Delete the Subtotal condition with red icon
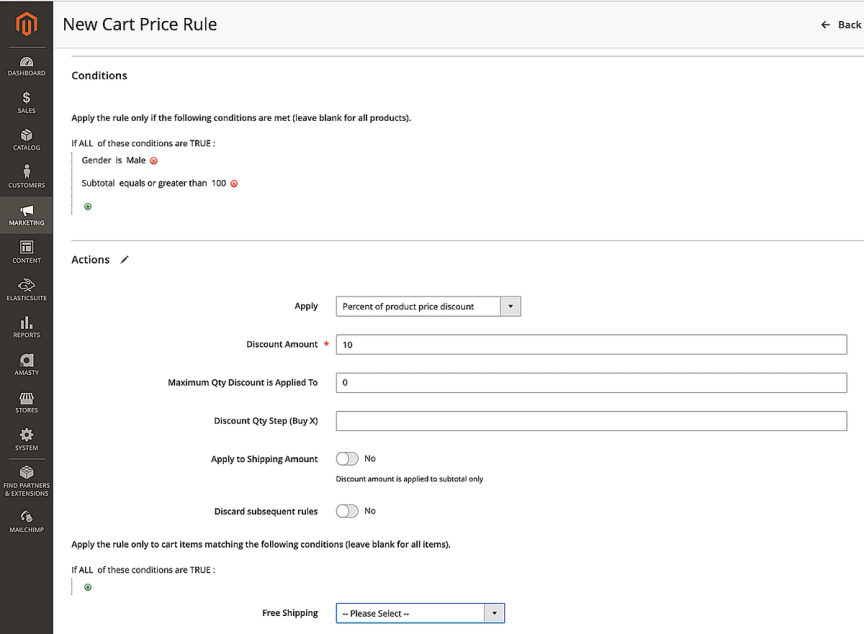 click(x=234, y=184)
